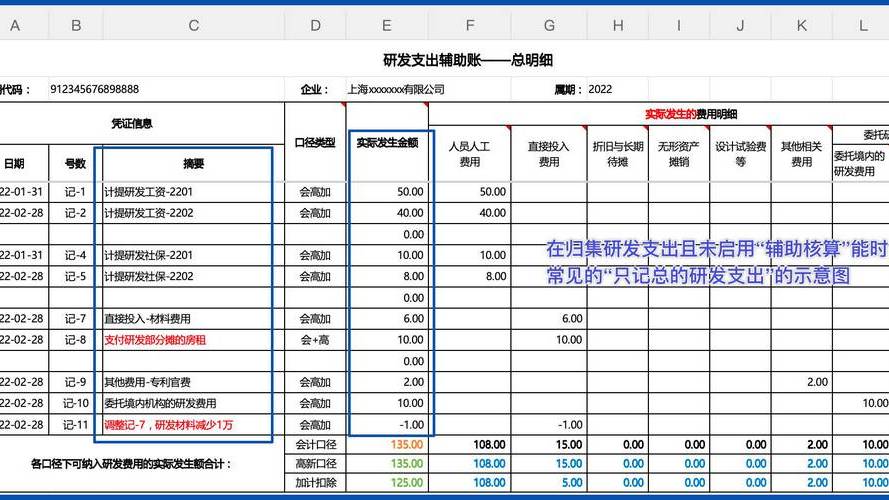Click the 属期 value 2022
889x500 pixels.
click(x=600, y=89)
